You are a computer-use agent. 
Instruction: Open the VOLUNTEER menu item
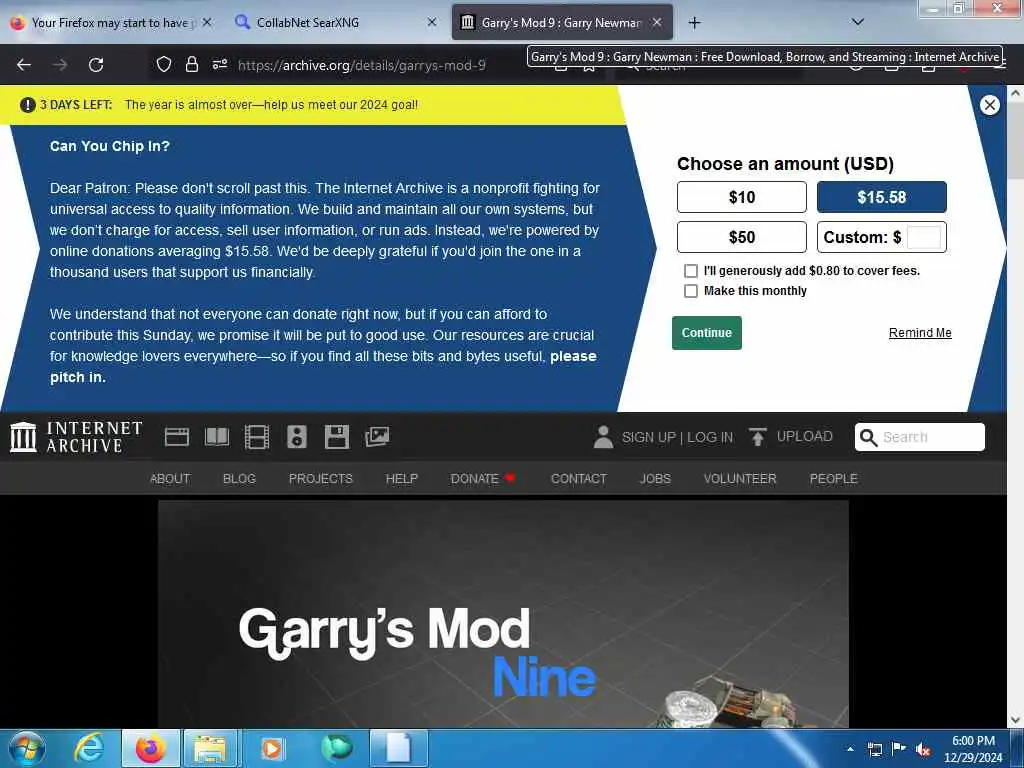click(x=740, y=479)
